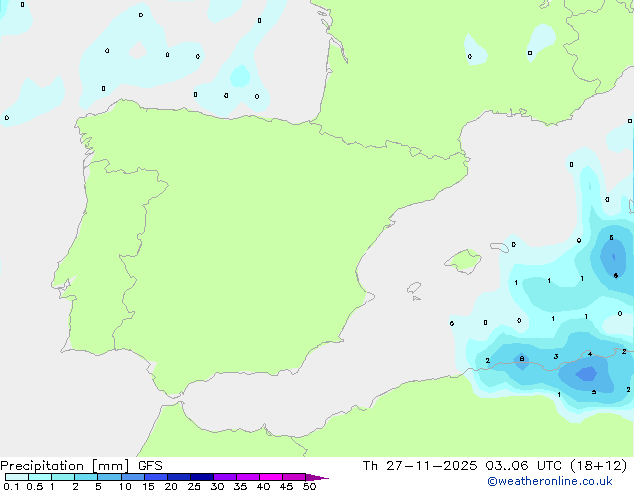Screen dimensions: 634x490
Task: Click the legend label '30'
Action: [217, 486]
